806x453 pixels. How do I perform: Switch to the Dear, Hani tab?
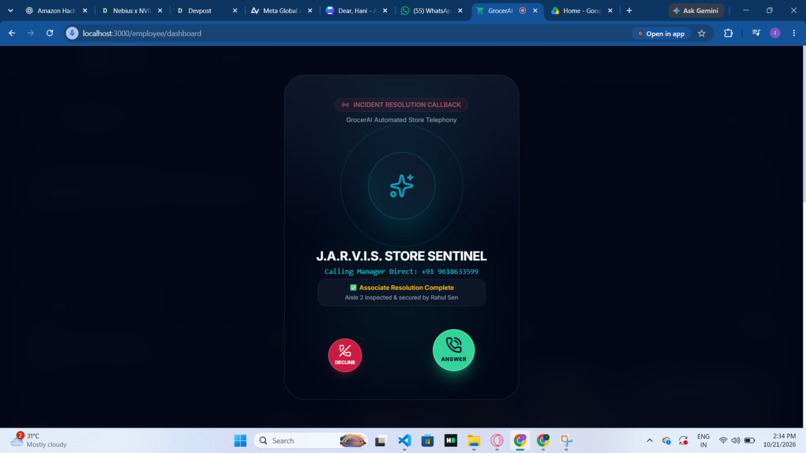click(x=355, y=10)
